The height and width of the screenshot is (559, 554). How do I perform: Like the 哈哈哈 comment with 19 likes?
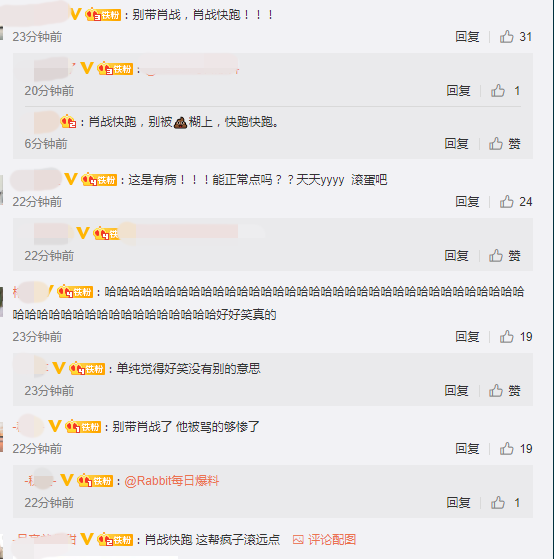(506, 337)
